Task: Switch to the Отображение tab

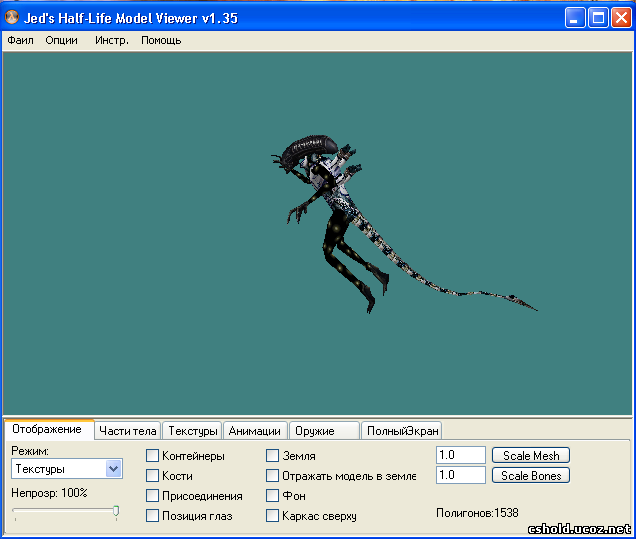Action: coord(47,429)
